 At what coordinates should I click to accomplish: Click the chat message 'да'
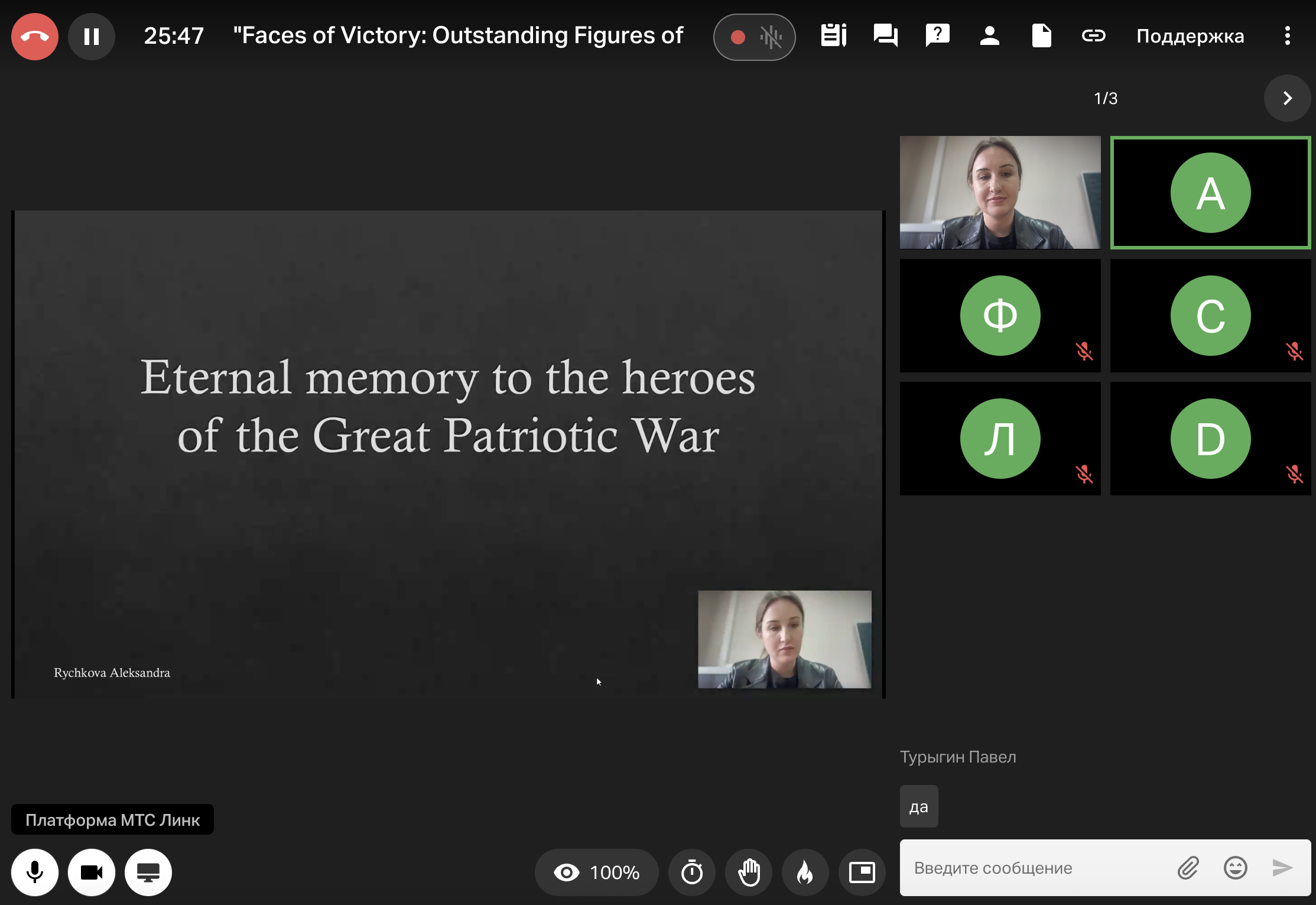[x=919, y=806]
